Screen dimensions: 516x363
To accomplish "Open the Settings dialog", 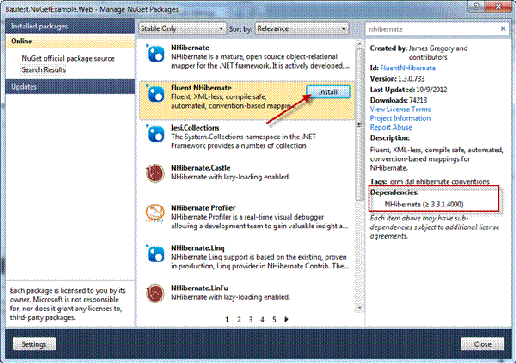I will (34, 344).
